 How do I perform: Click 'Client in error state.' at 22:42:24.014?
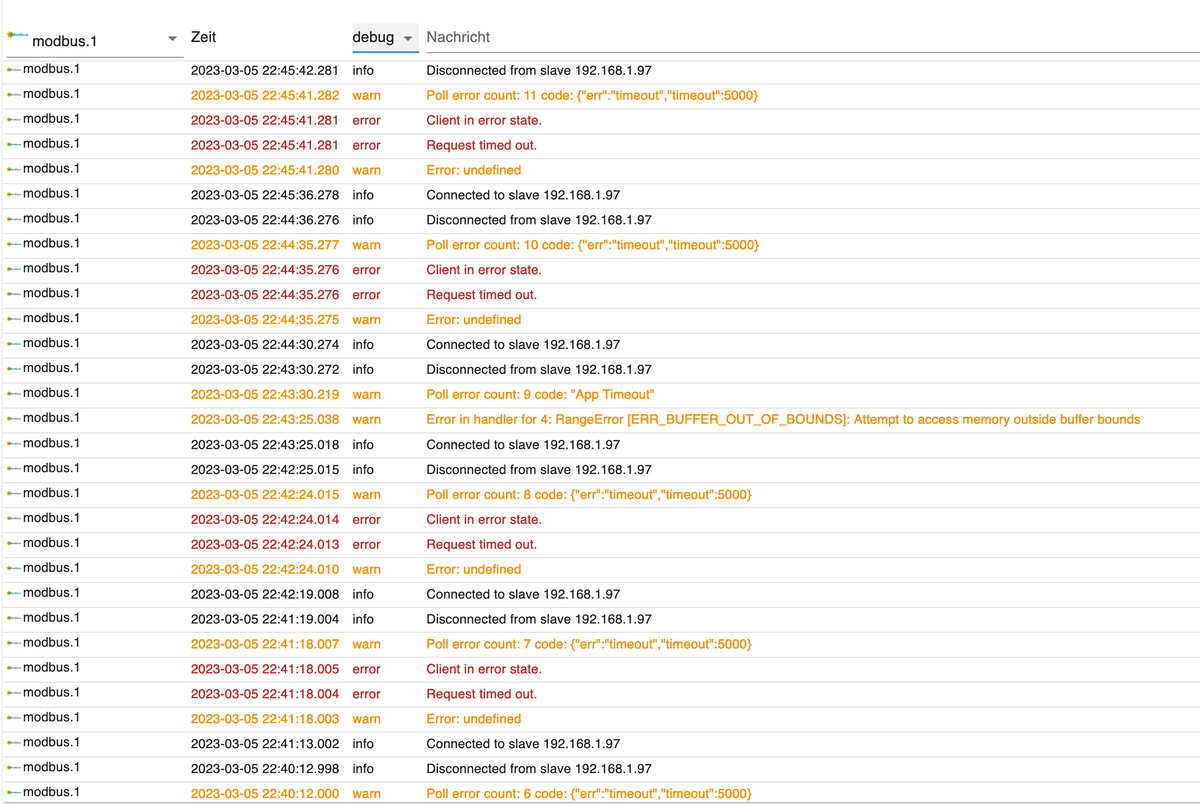click(x=484, y=519)
